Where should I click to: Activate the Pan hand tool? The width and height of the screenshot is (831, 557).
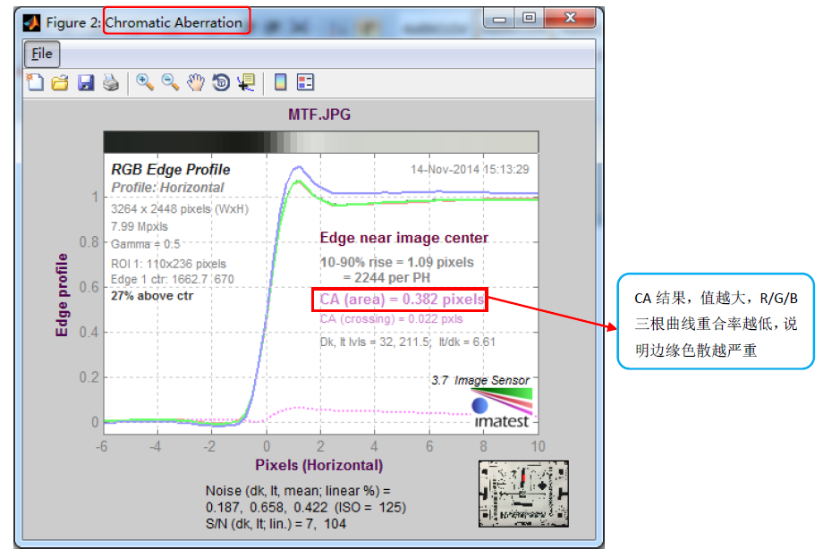pos(195,83)
